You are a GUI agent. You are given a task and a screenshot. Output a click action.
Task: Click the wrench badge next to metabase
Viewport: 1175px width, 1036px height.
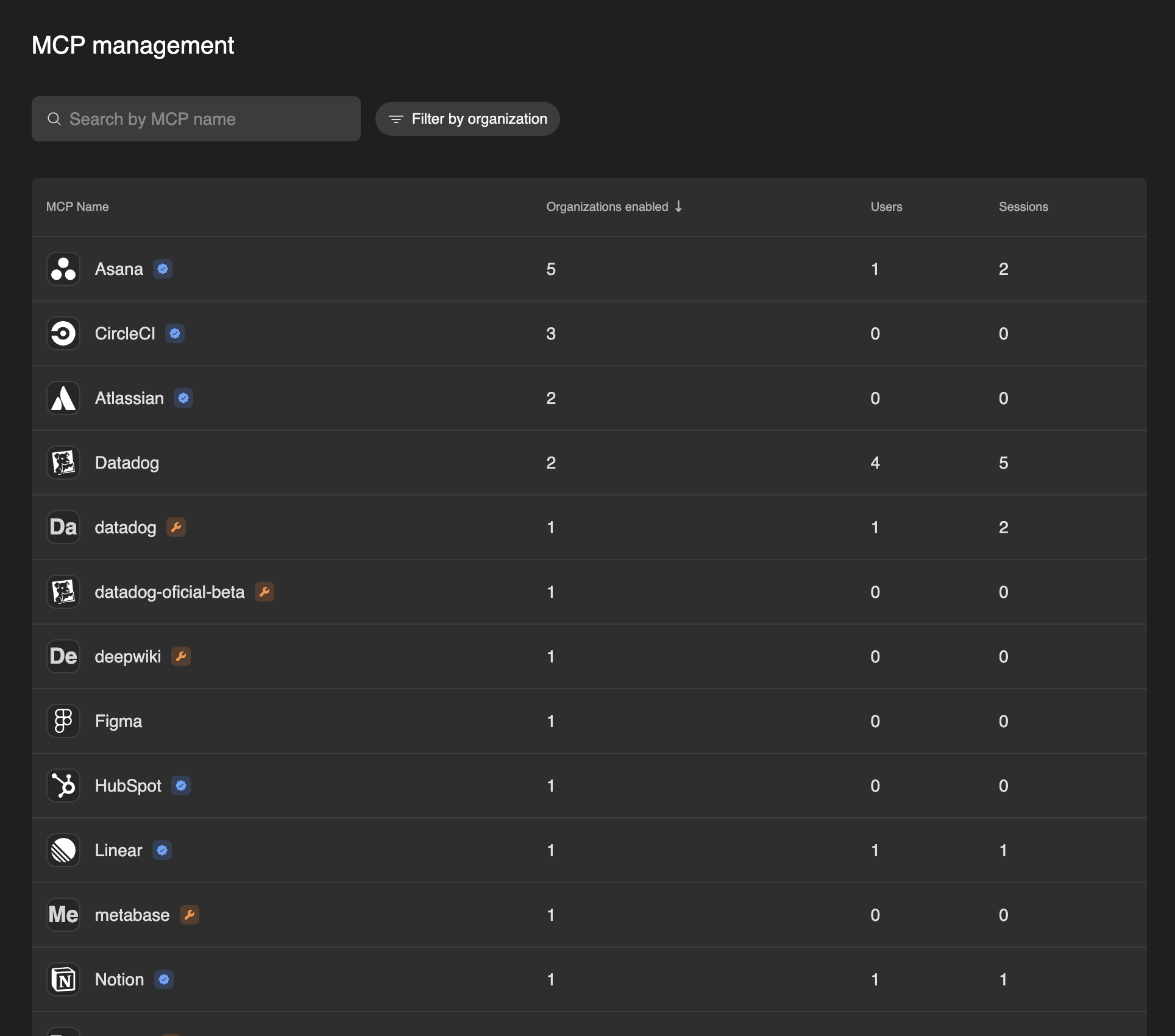tap(190, 915)
